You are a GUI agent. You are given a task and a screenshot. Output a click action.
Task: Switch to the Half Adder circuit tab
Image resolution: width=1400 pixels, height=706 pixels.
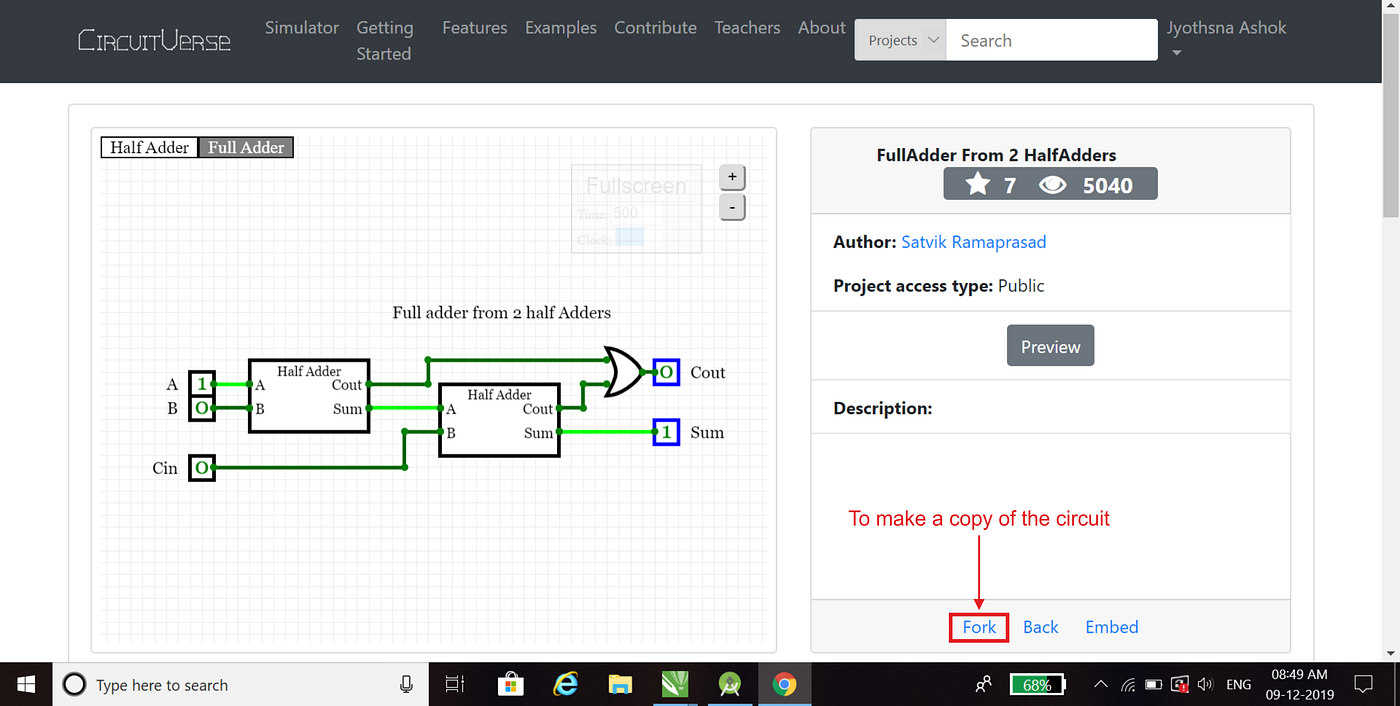(148, 147)
